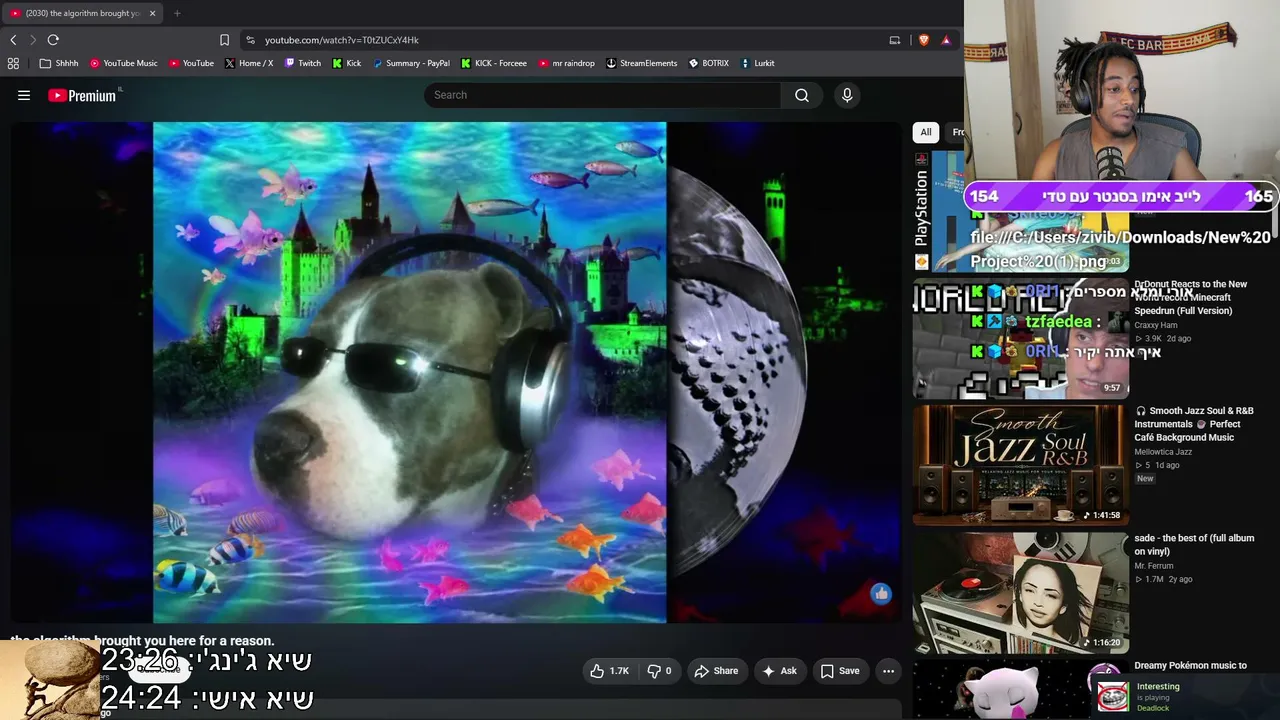Open the cast/media icon in address bar
Viewport: 1280px width, 720px height.
coord(895,40)
